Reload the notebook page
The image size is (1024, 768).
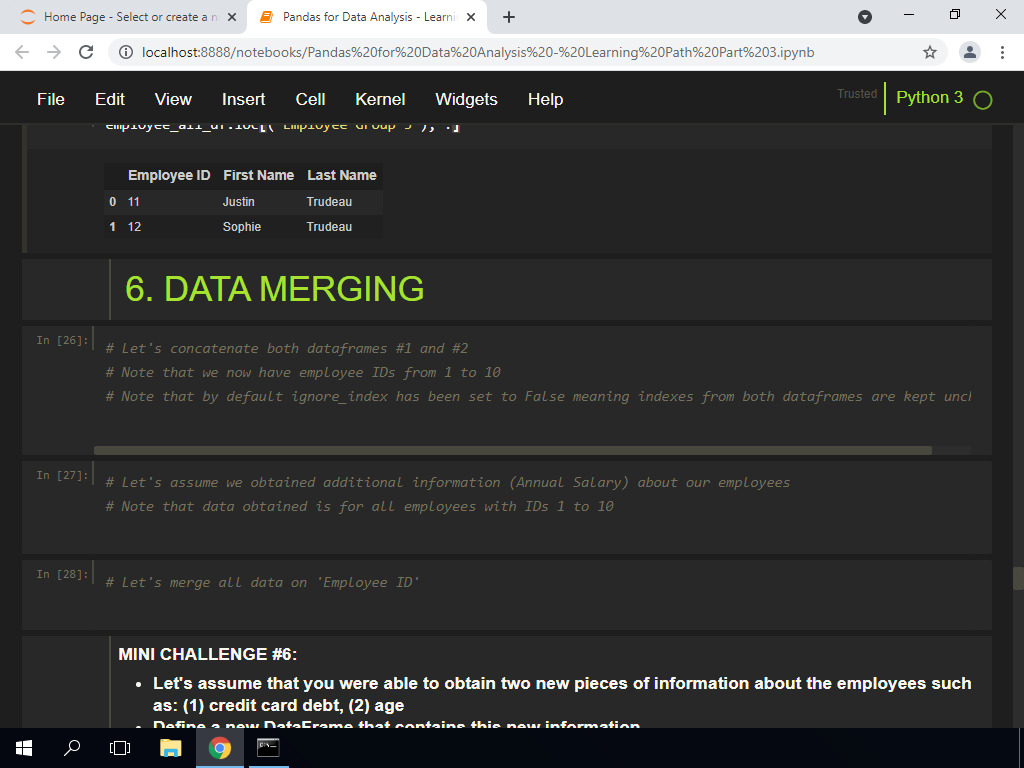click(x=86, y=52)
